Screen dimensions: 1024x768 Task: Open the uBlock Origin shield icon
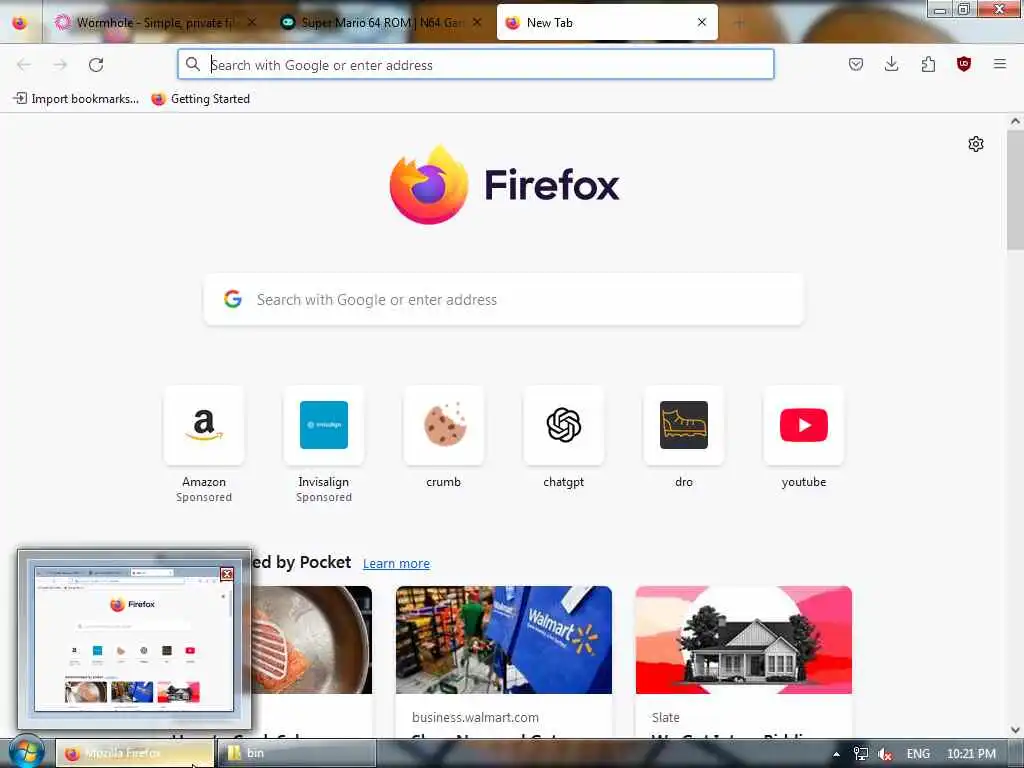[964, 64]
